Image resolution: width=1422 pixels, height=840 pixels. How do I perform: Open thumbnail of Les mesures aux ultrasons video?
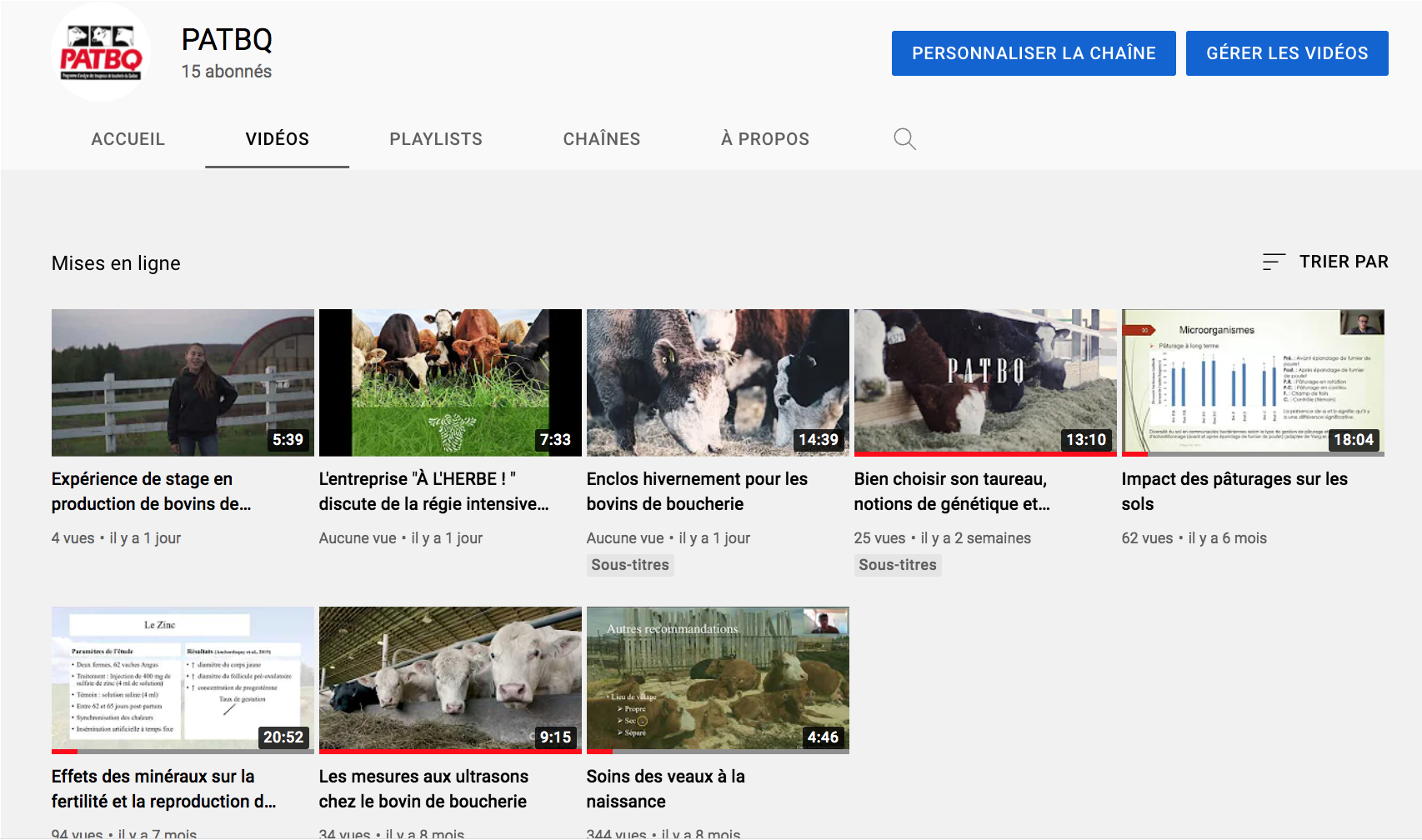pos(450,680)
